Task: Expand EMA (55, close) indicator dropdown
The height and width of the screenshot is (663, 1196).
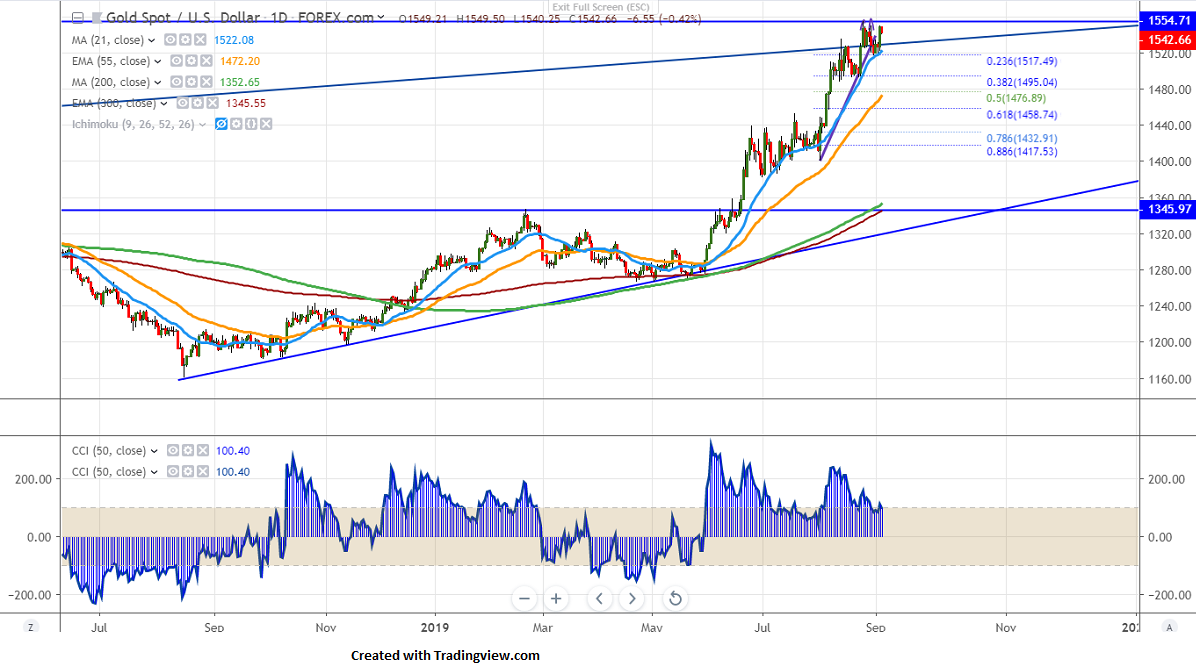Action: coord(157,62)
